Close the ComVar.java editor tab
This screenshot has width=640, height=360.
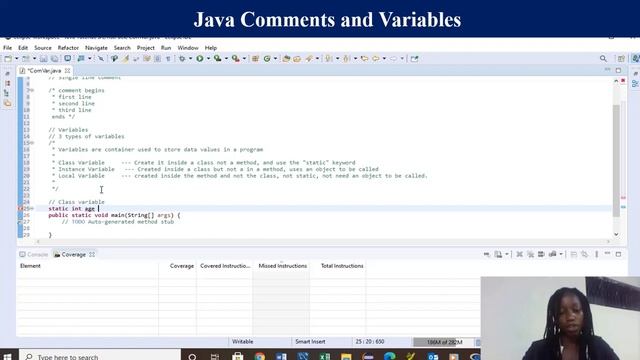[x=68, y=71]
